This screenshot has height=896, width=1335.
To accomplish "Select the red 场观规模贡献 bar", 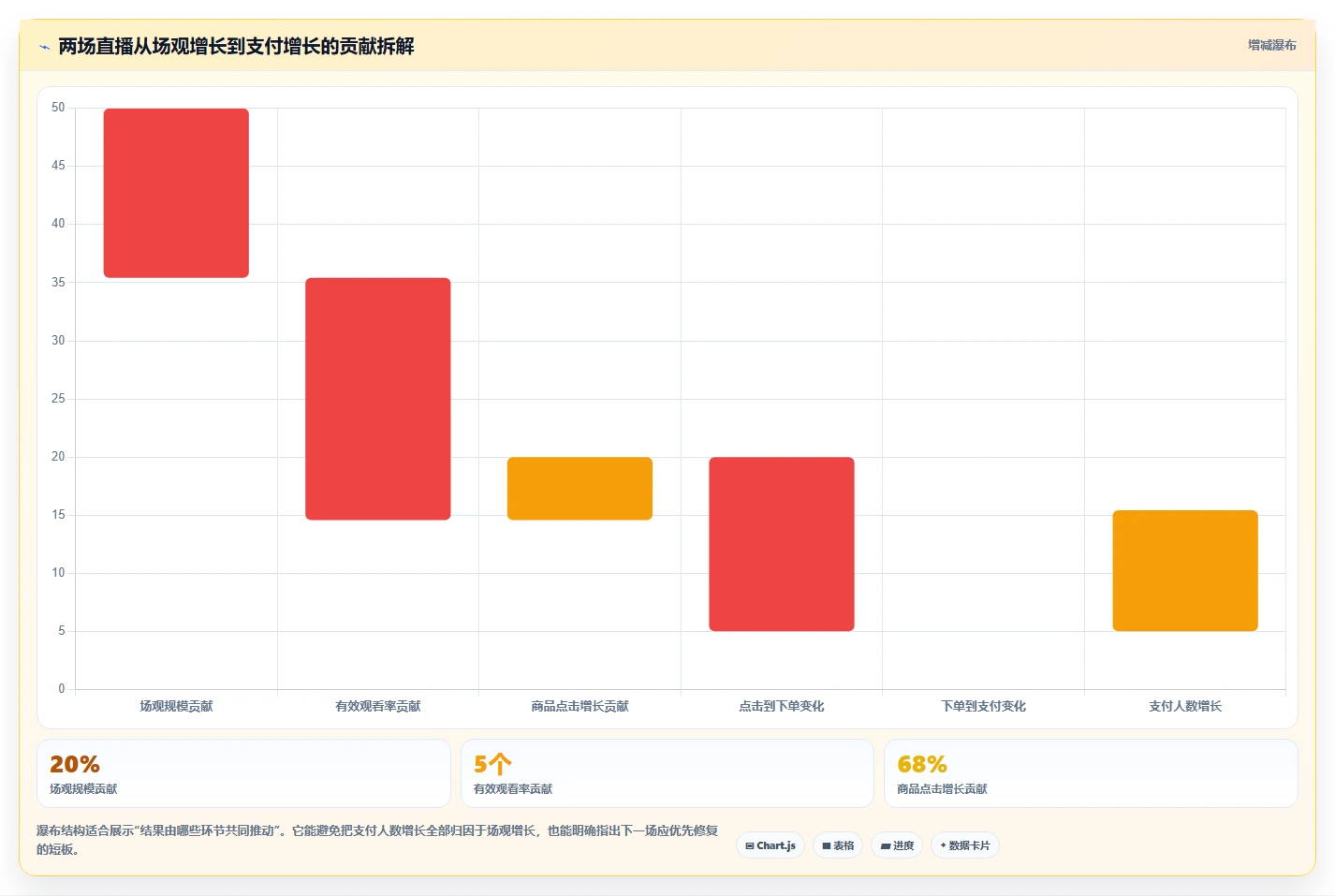I will (x=176, y=193).
